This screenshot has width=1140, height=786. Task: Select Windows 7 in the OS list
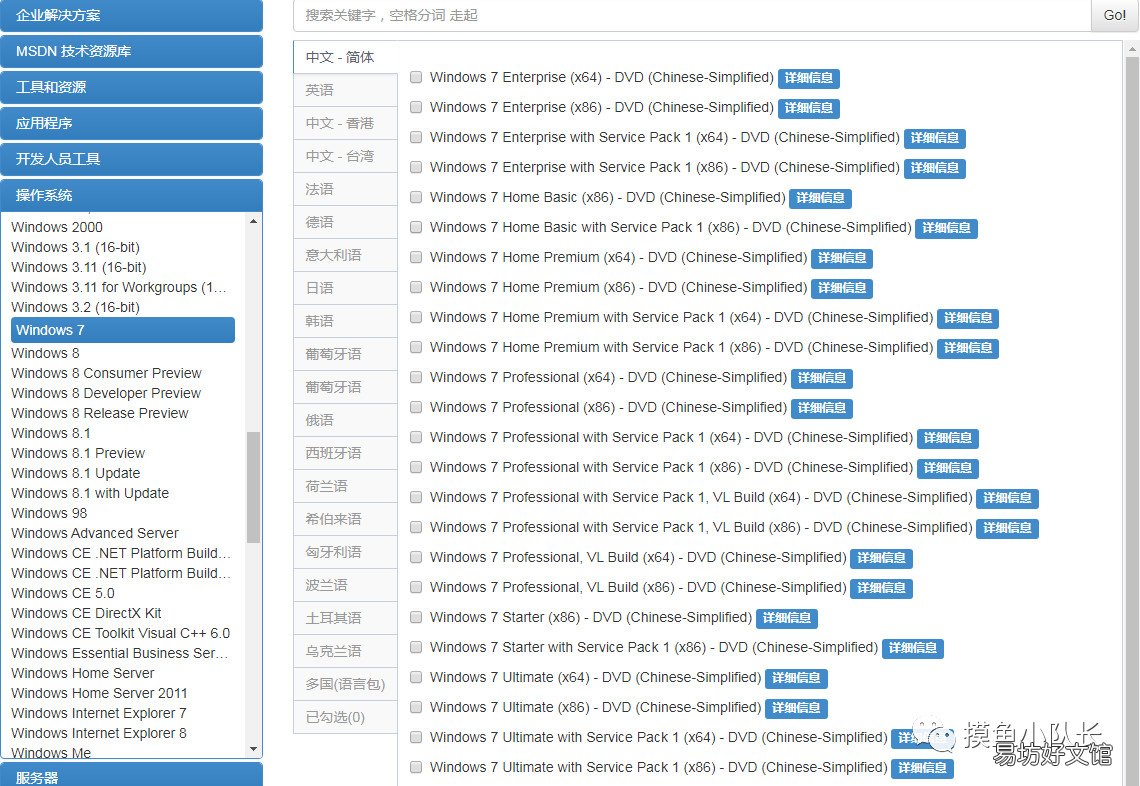123,330
